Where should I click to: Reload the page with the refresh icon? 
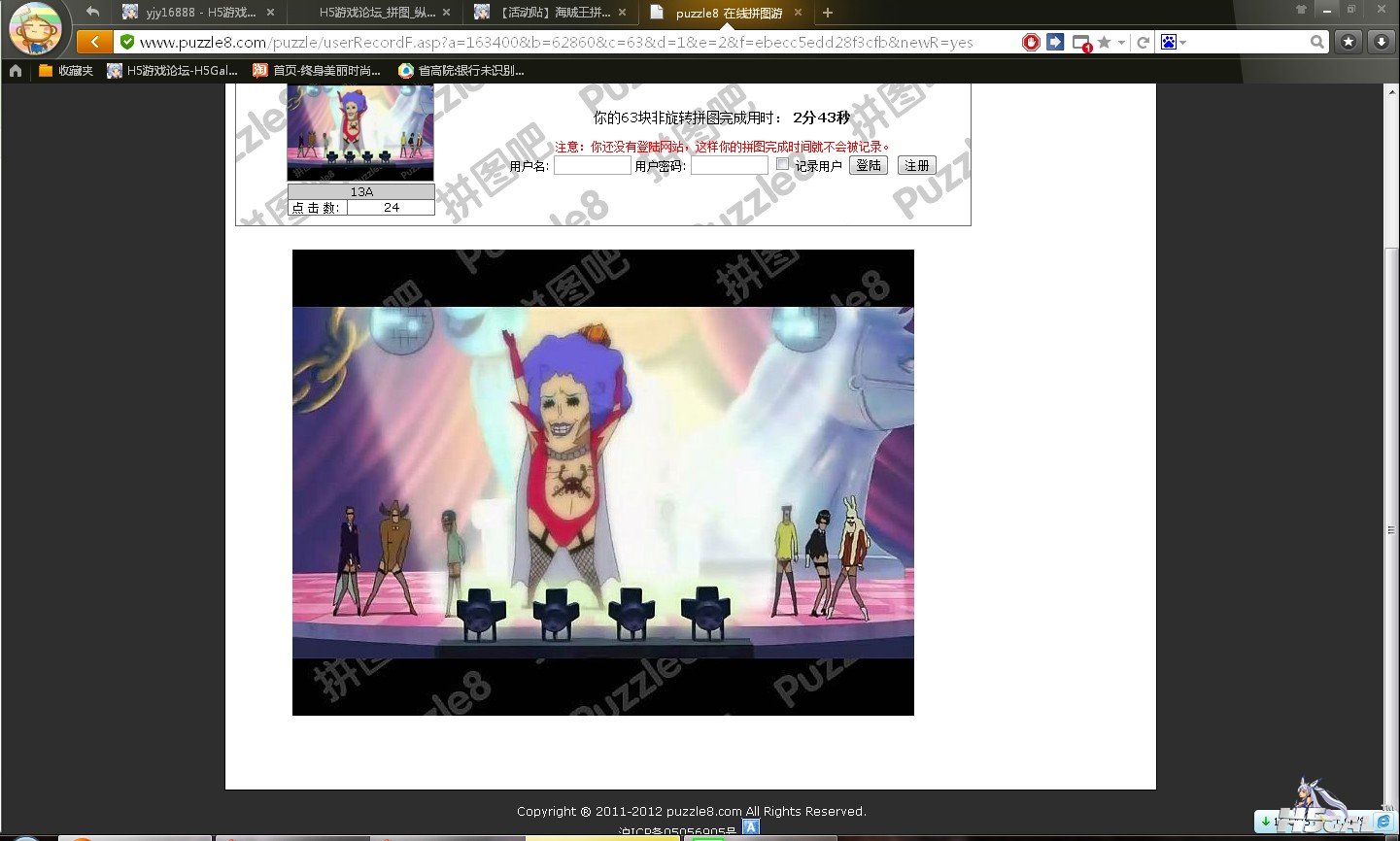click(1144, 42)
